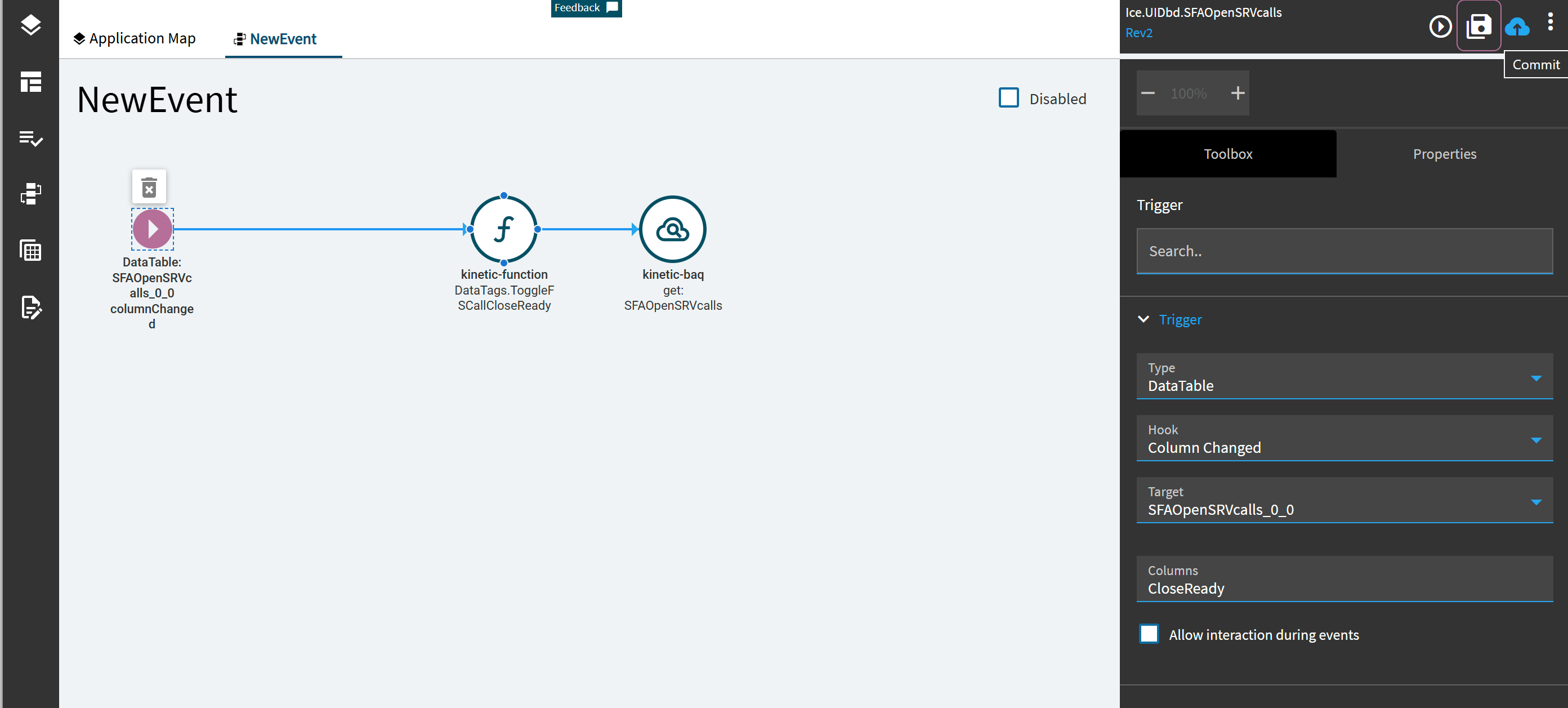Switch to Application Map tab
The image size is (1568, 708).
[x=135, y=38]
